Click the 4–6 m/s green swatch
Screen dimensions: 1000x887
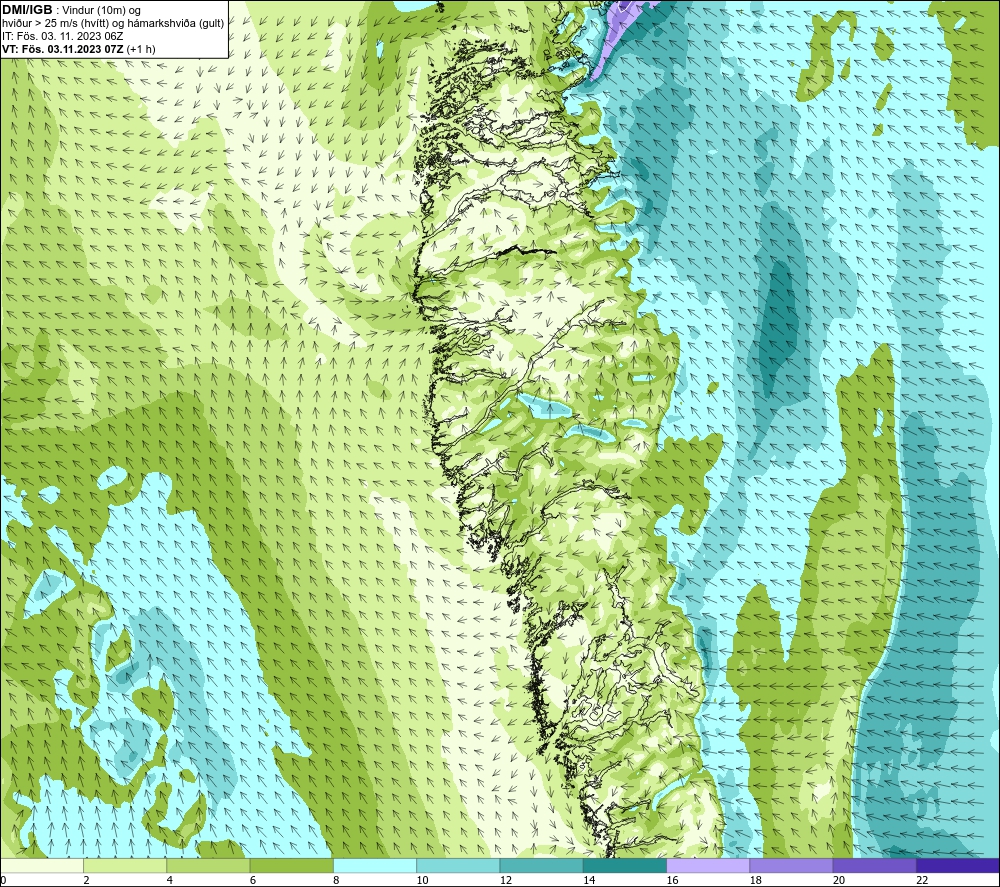(208, 865)
